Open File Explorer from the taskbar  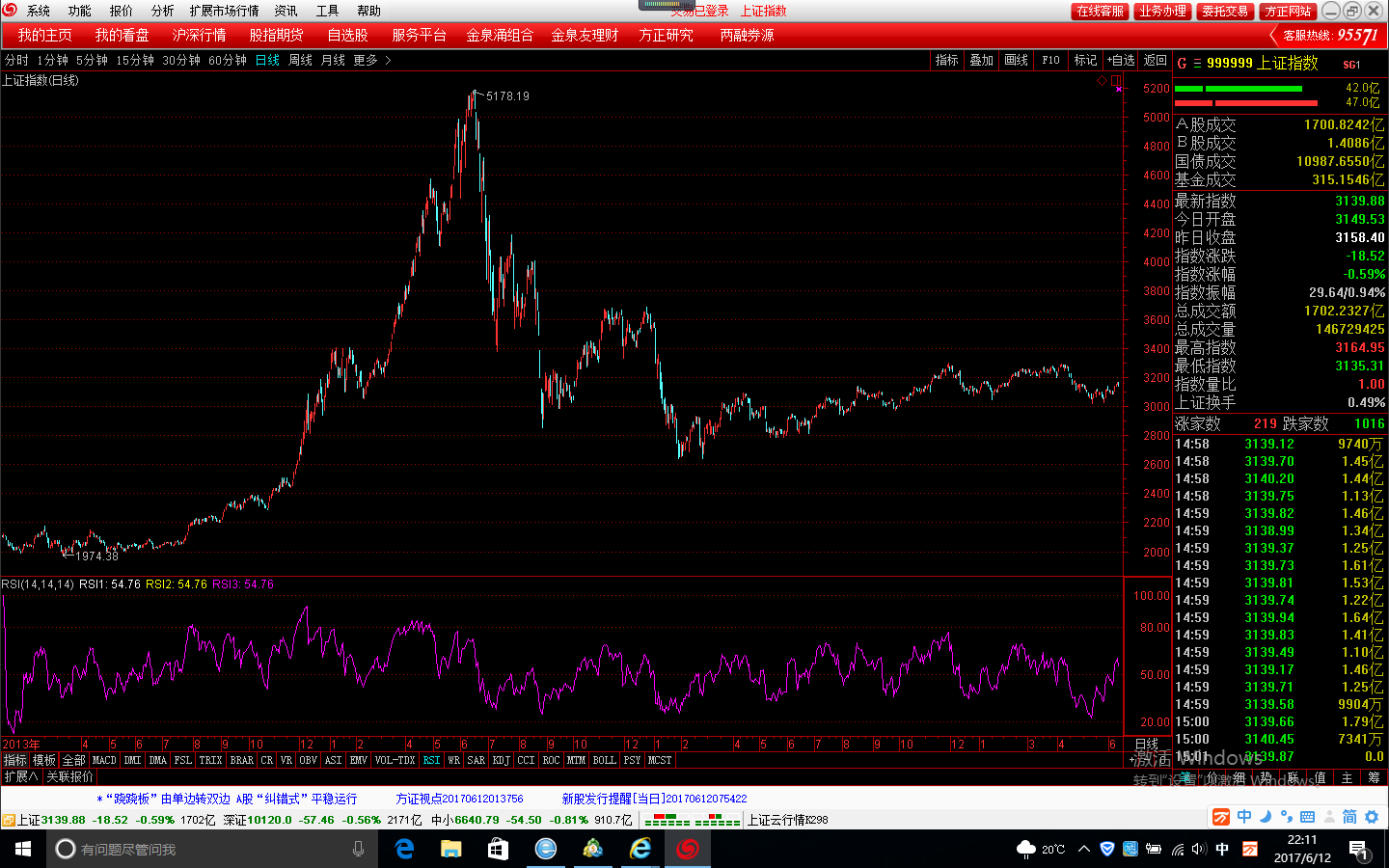[x=450, y=849]
